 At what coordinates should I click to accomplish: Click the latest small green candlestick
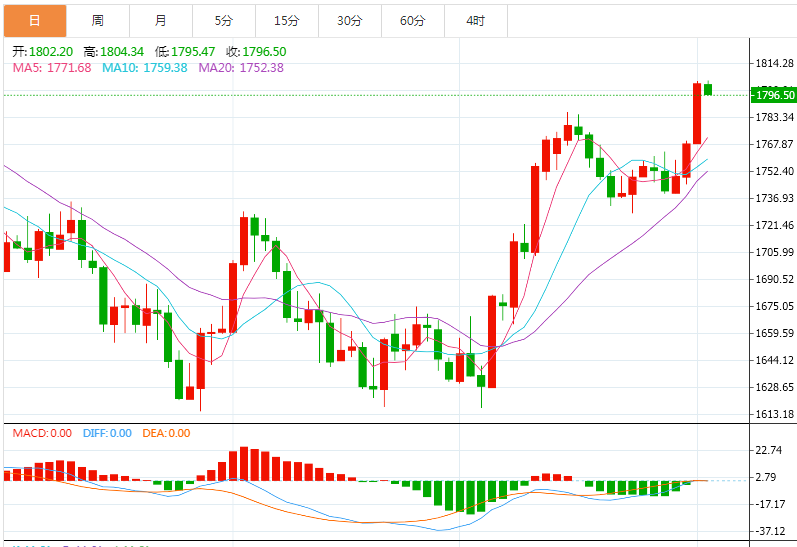708,89
